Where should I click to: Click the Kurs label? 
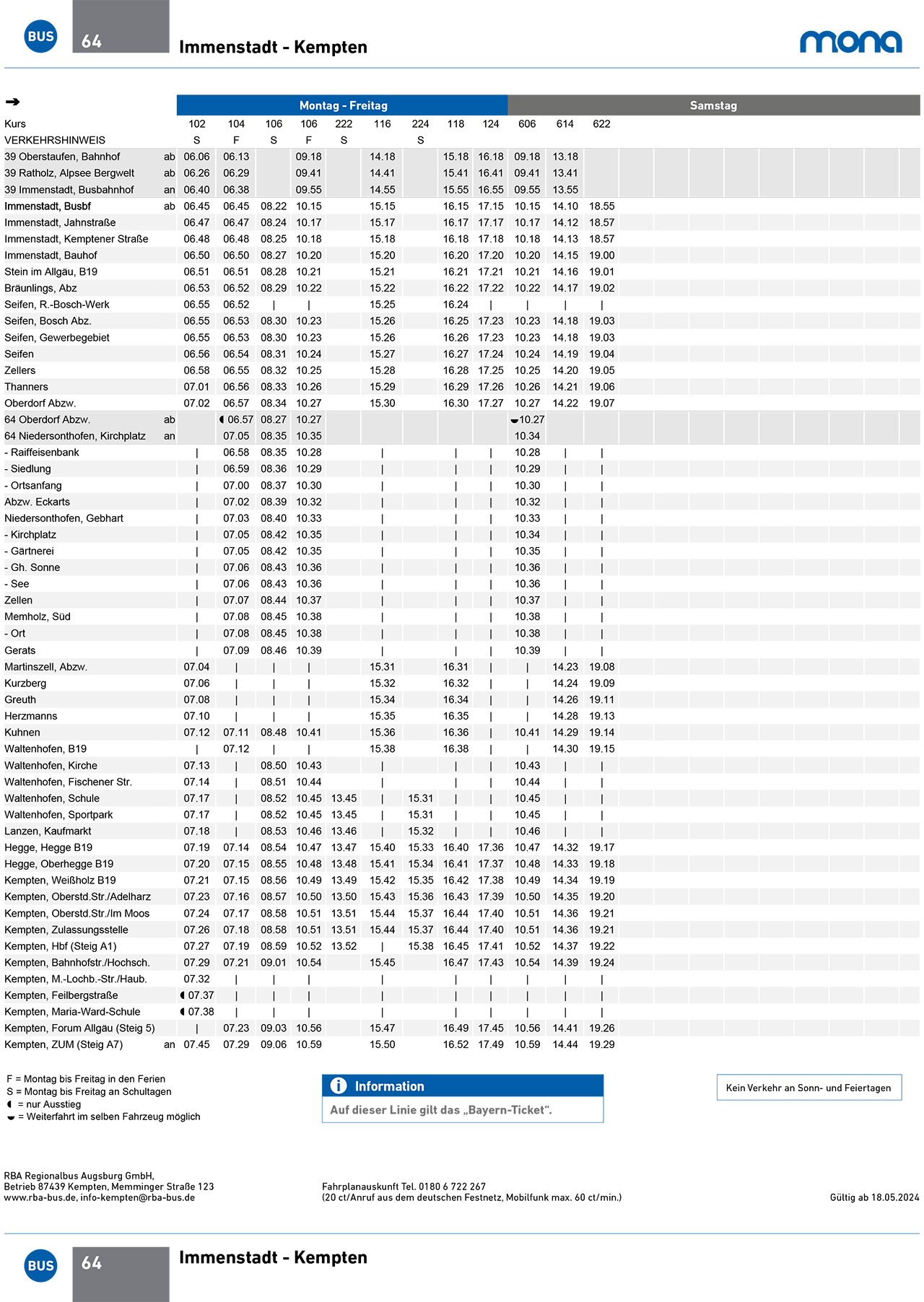click(15, 124)
